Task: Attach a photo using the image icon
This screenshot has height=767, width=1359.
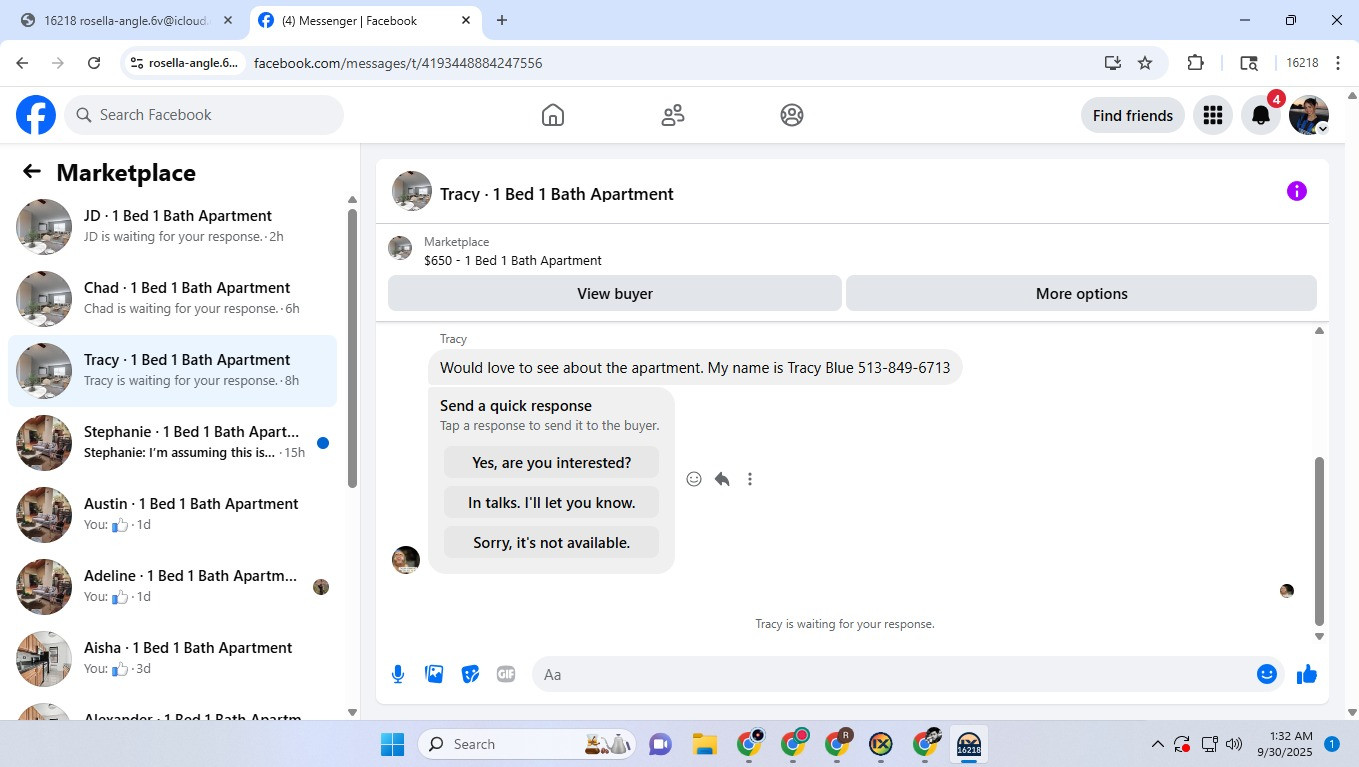Action: [434, 674]
